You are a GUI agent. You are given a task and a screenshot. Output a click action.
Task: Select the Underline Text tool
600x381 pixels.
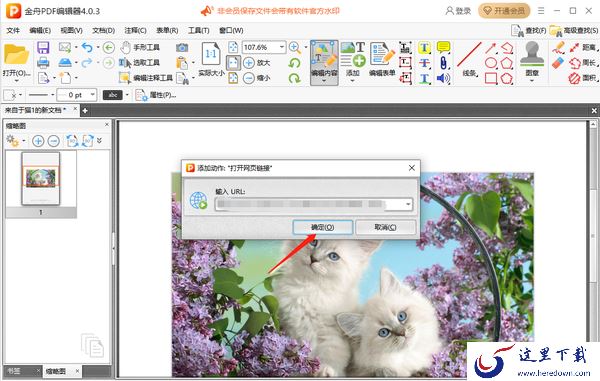click(424, 78)
